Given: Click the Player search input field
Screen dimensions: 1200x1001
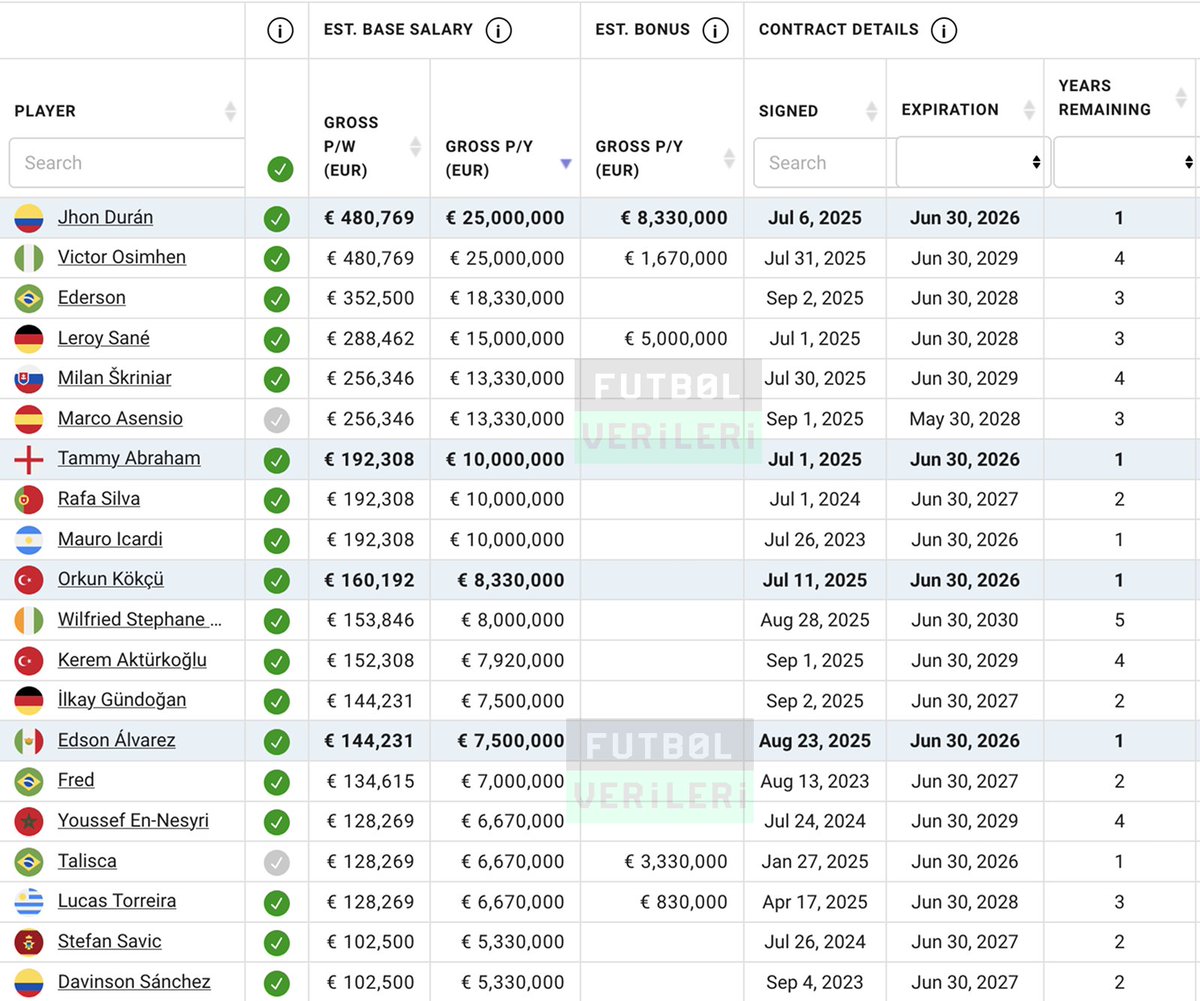Looking at the screenshot, I should [x=127, y=163].
